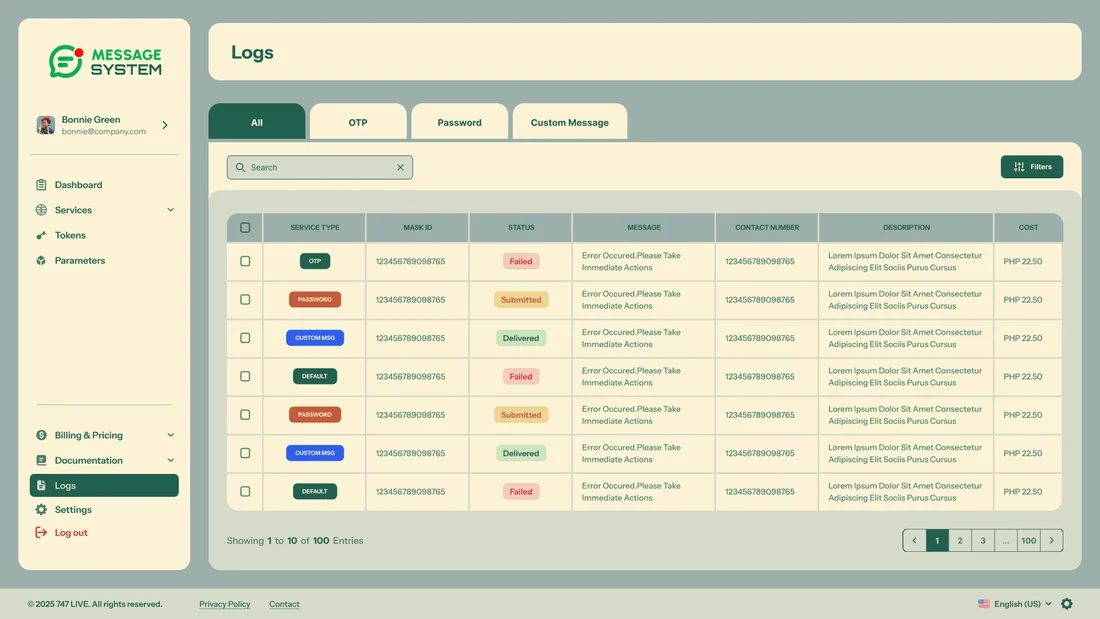Viewport: 1100px width, 619px height.
Task: Open Settings page label
Action: click(73, 510)
